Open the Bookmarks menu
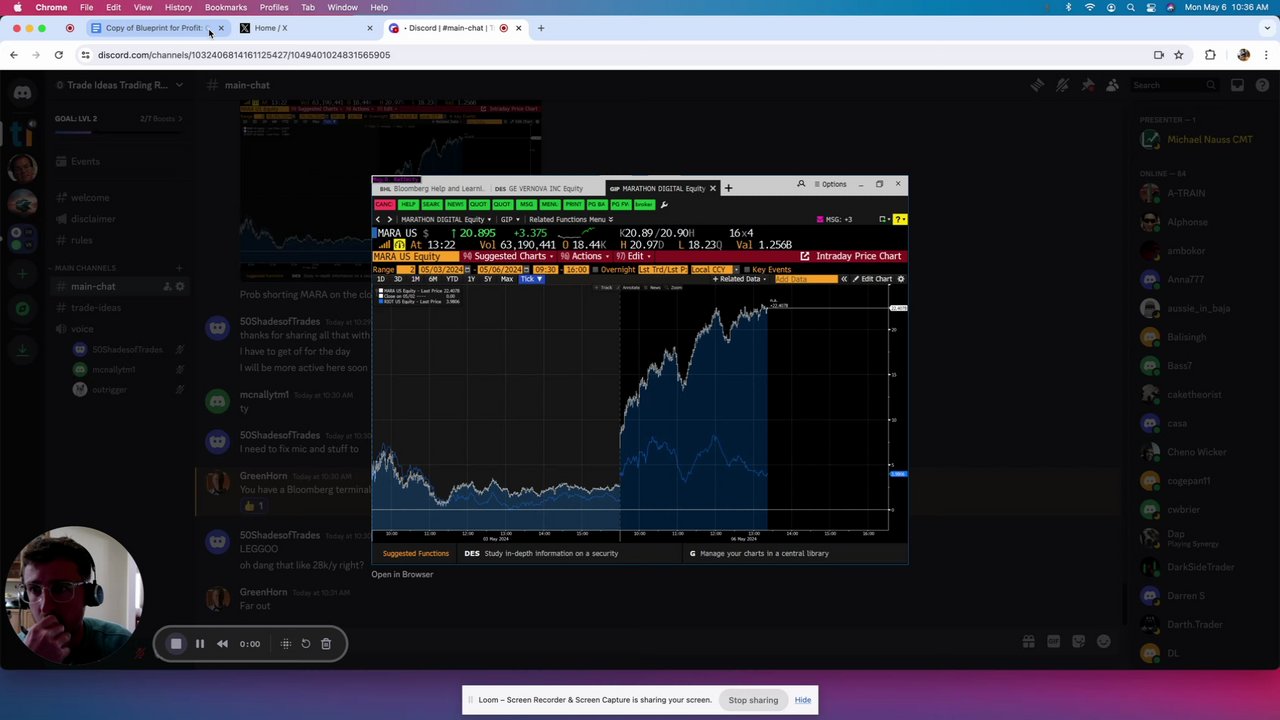Image resolution: width=1280 pixels, height=720 pixels. pyautogui.click(x=226, y=7)
